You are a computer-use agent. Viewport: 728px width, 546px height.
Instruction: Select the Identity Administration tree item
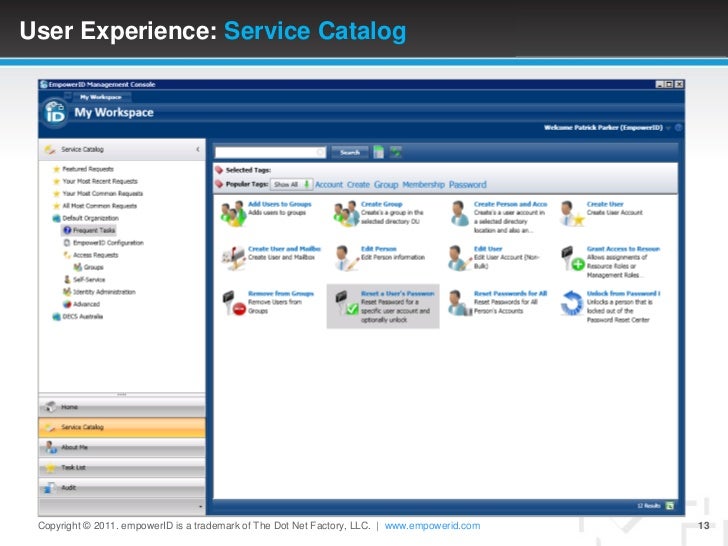104,292
